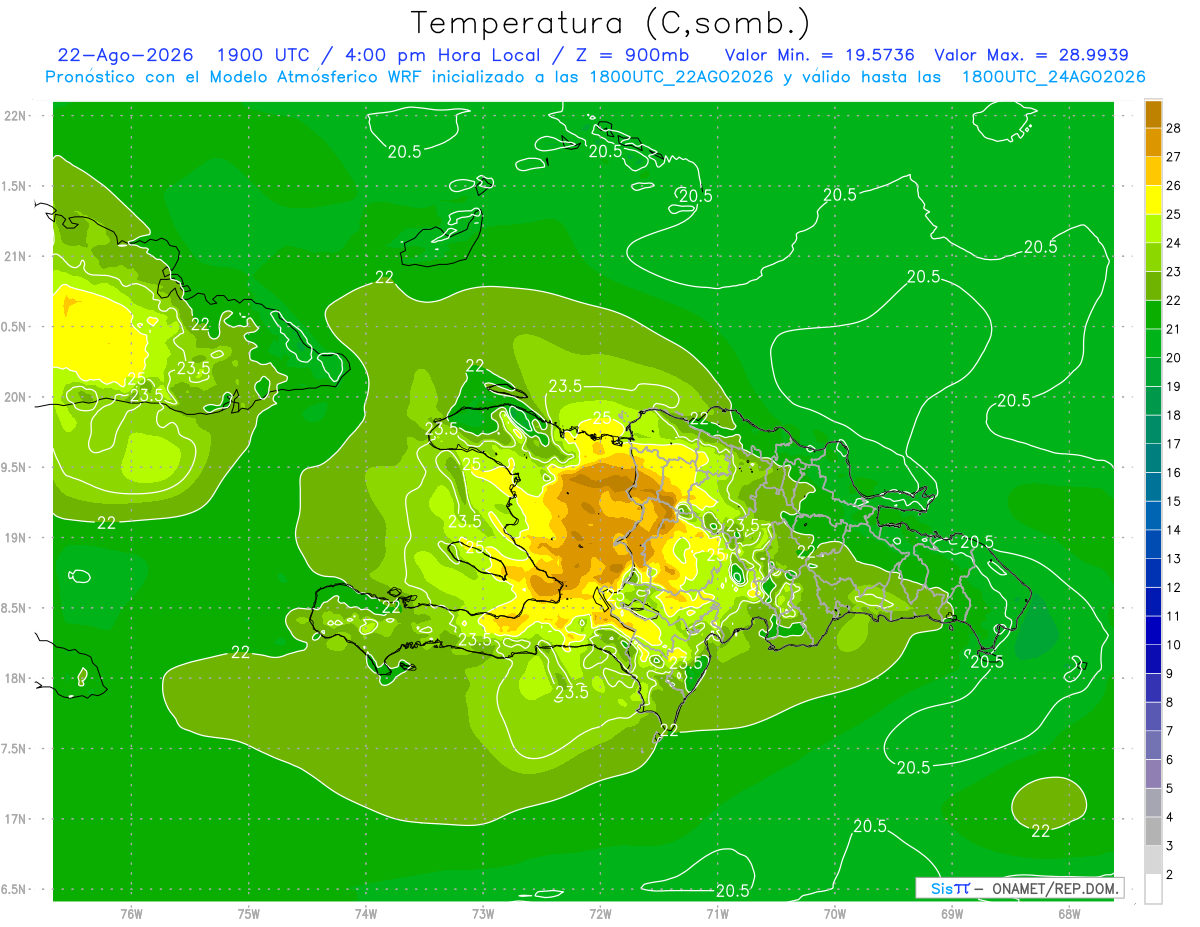Select the '0.5N' latitude axis label
Viewport: 1200px width, 927px height.
coord(15,327)
